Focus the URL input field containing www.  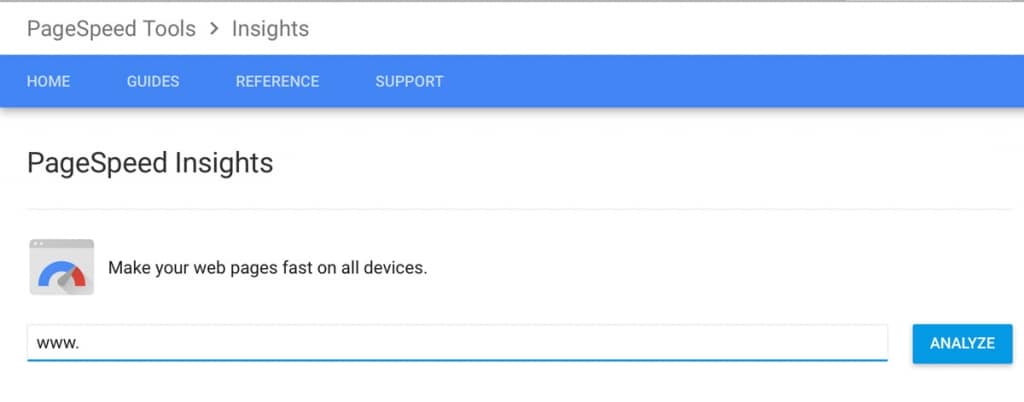point(457,343)
